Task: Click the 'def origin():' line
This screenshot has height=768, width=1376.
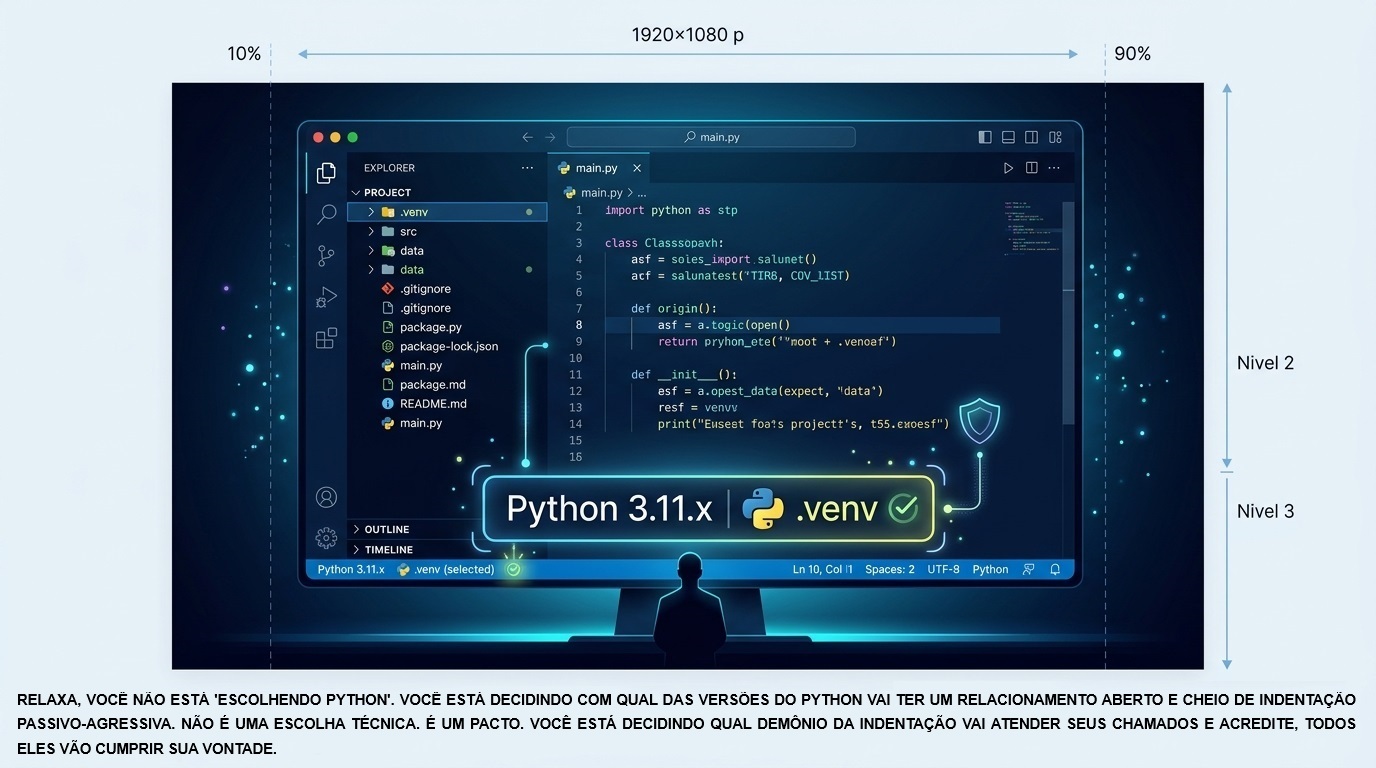Action: click(x=674, y=308)
